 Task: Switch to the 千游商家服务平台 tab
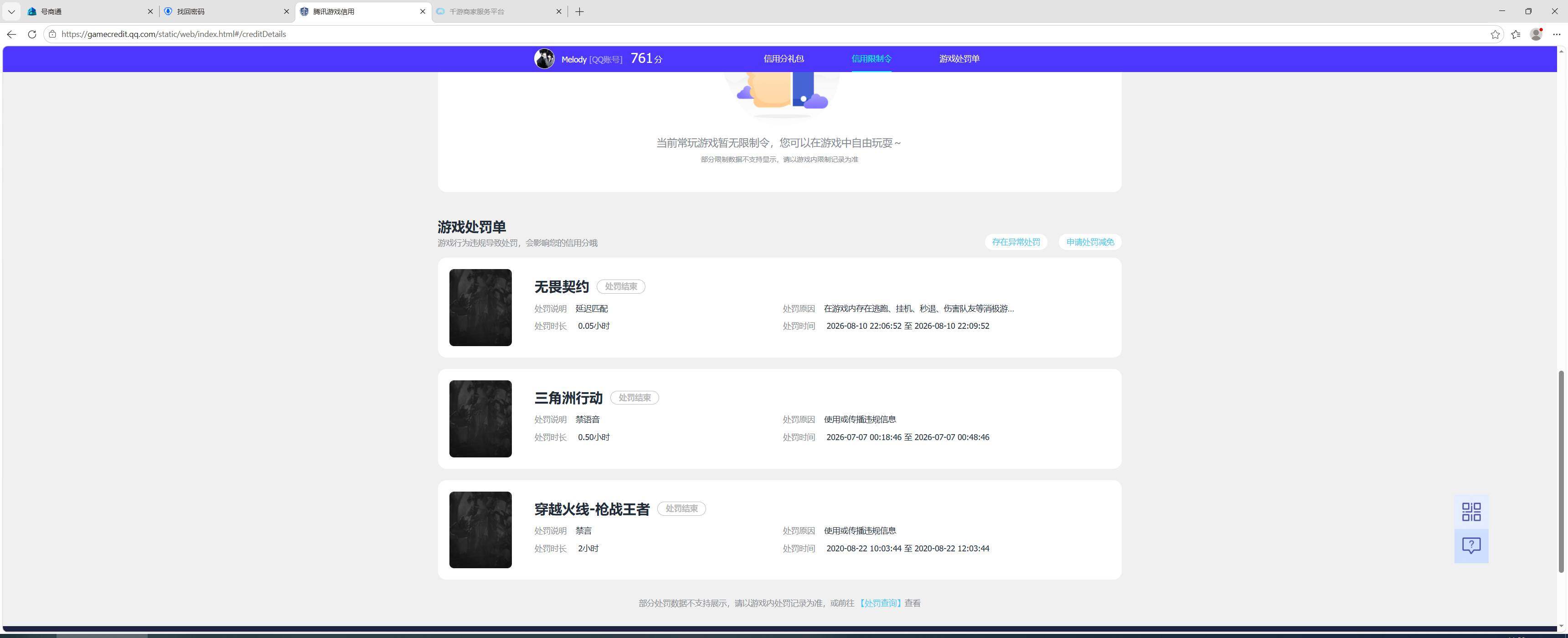coord(499,11)
